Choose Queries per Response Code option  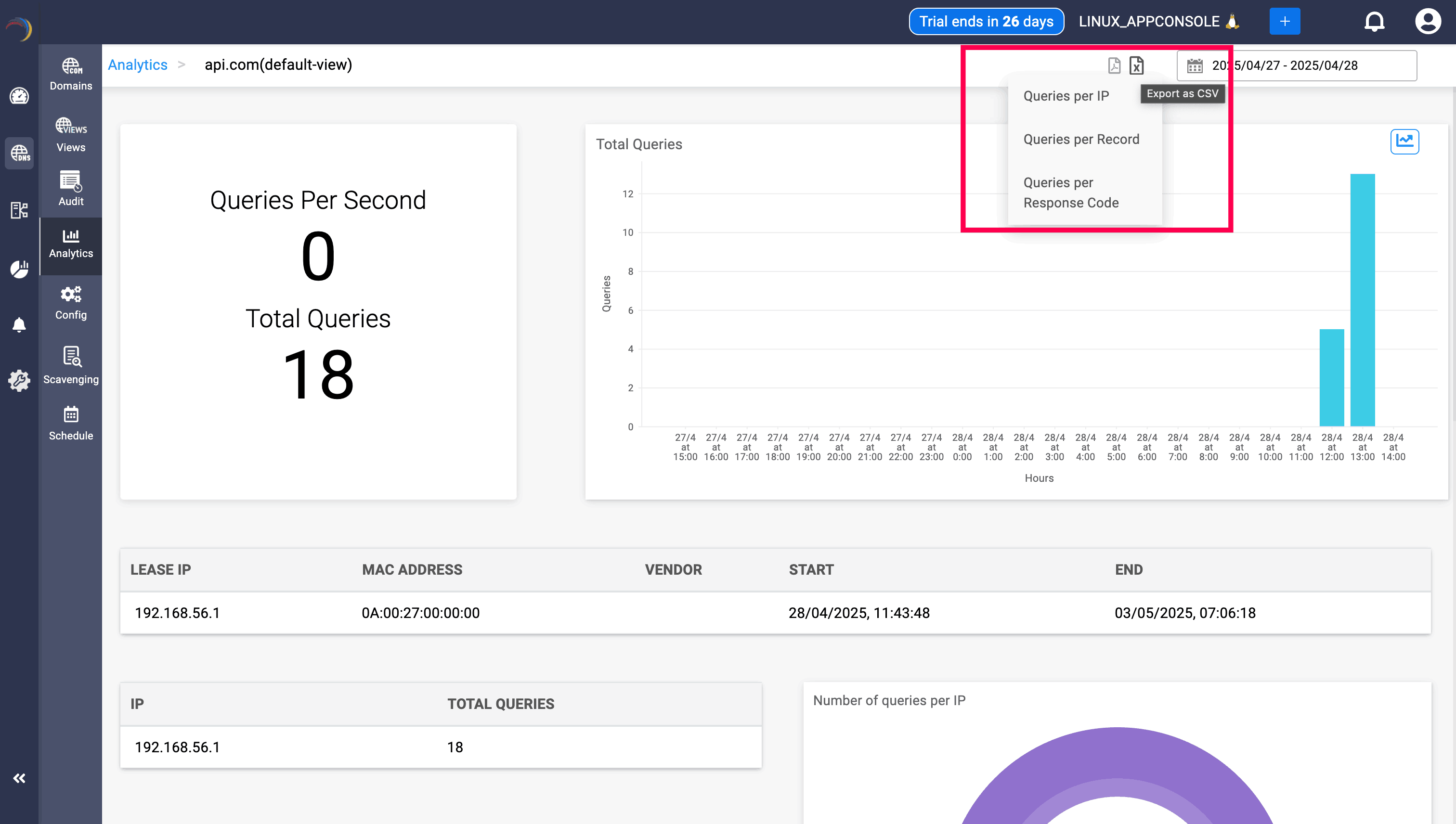1070,193
